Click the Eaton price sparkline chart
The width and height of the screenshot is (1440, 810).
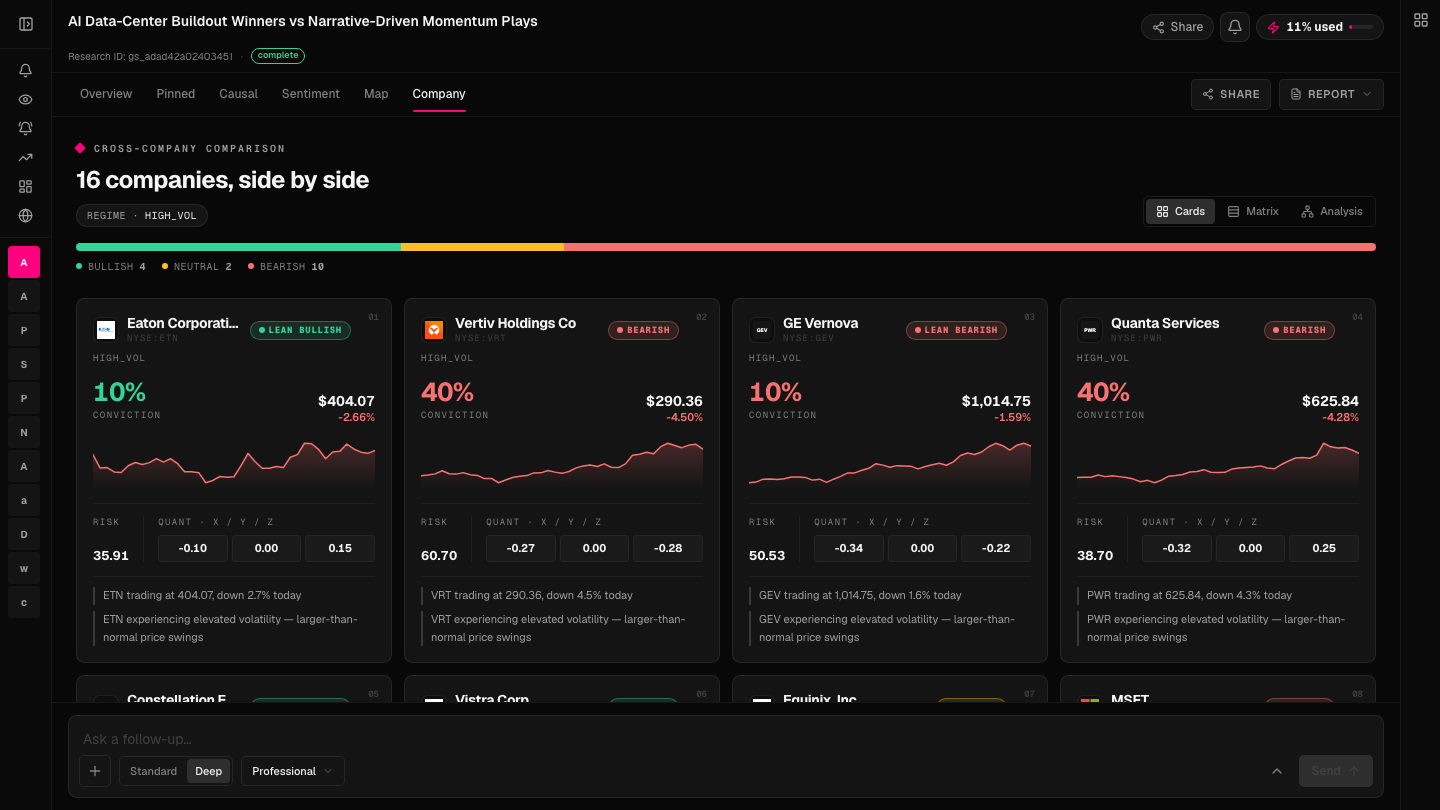click(x=234, y=463)
